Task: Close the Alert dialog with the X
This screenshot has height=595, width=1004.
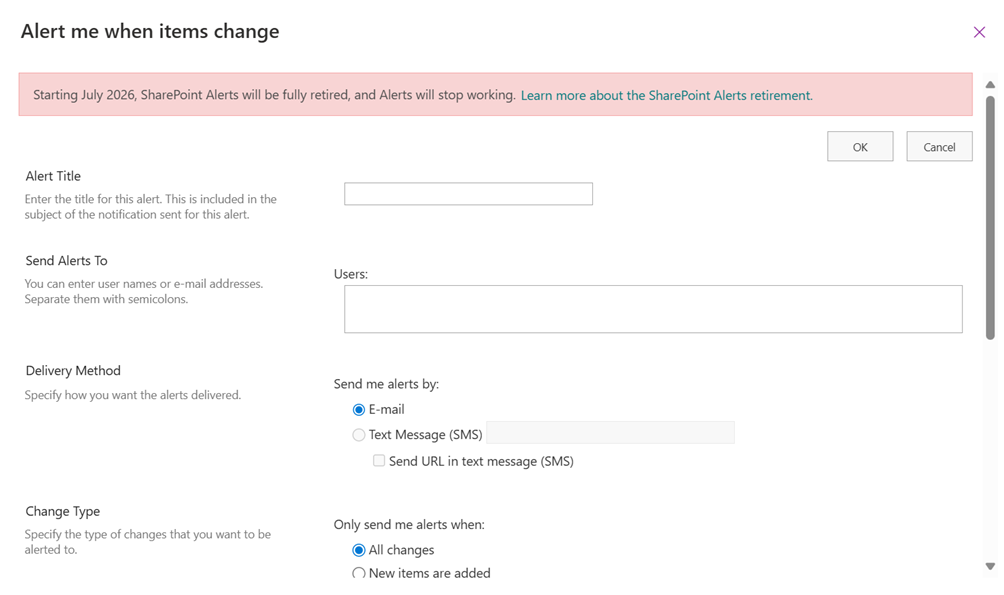Action: (978, 31)
